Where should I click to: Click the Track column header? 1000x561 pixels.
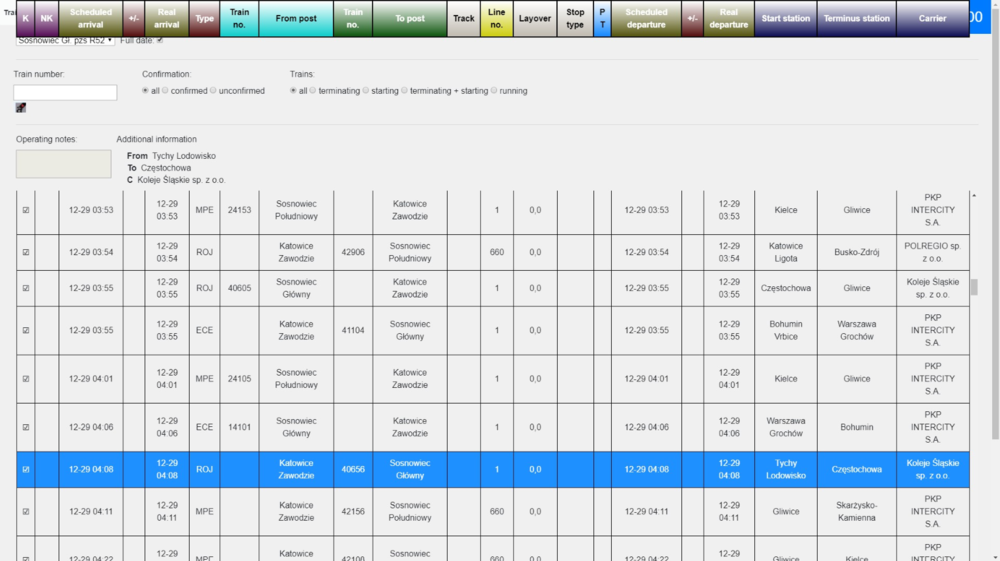pos(464,18)
